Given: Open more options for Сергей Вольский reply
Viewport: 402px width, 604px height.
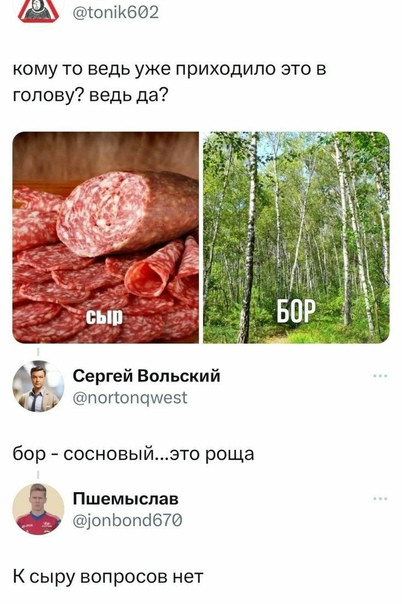Looking at the screenshot, I should click(x=380, y=376).
